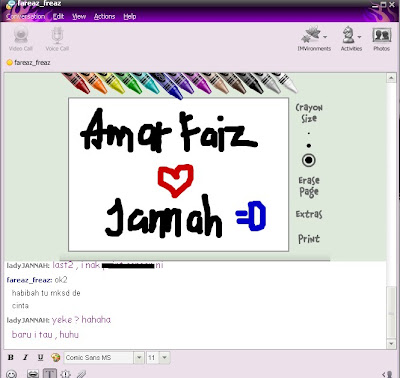Click message "yeke ? hahaha"
The image size is (400, 378).
tap(81, 320)
